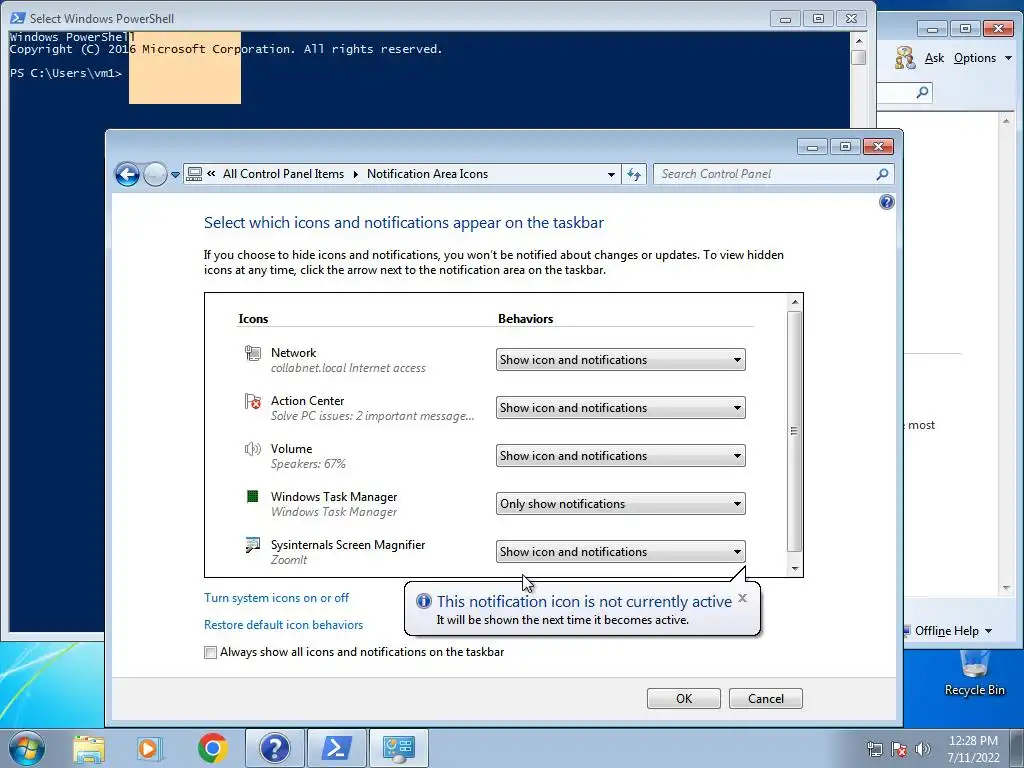Image resolution: width=1024 pixels, height=768 pixels.
Task: Click the icons list vertical scrollbar thumb
Action: 795,431
